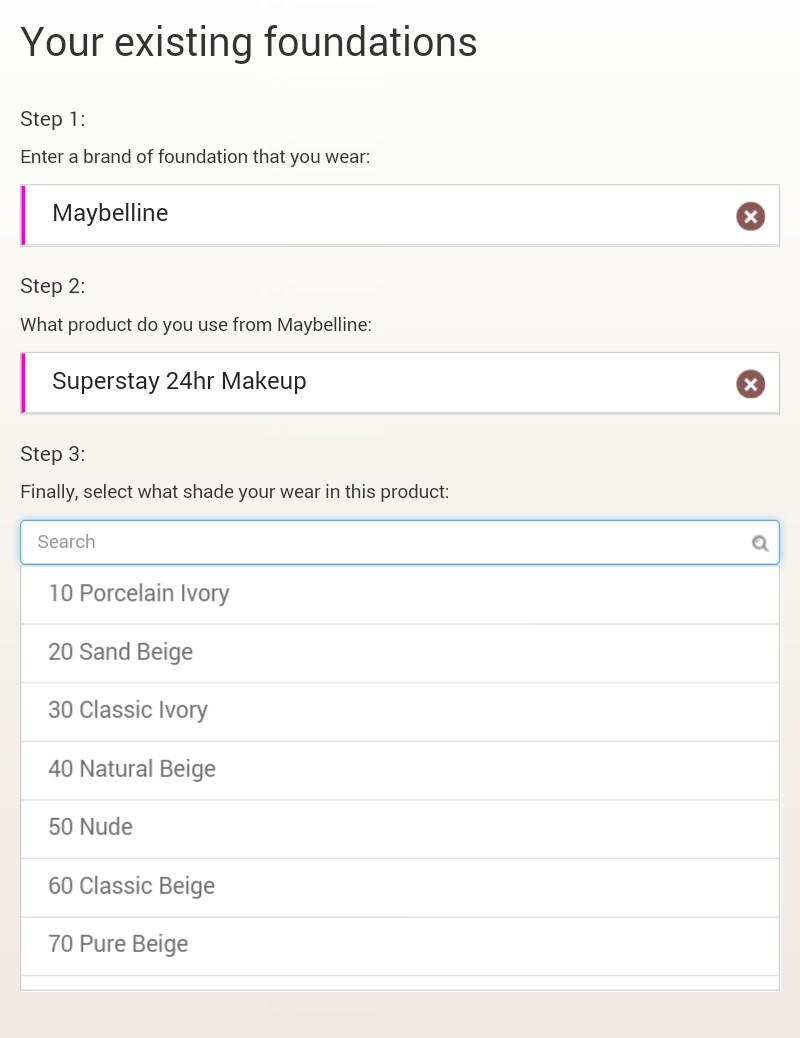Screen dimensions: 800x1038
Task: Click the "What product do you use" prompt
Action: point(196,325)
